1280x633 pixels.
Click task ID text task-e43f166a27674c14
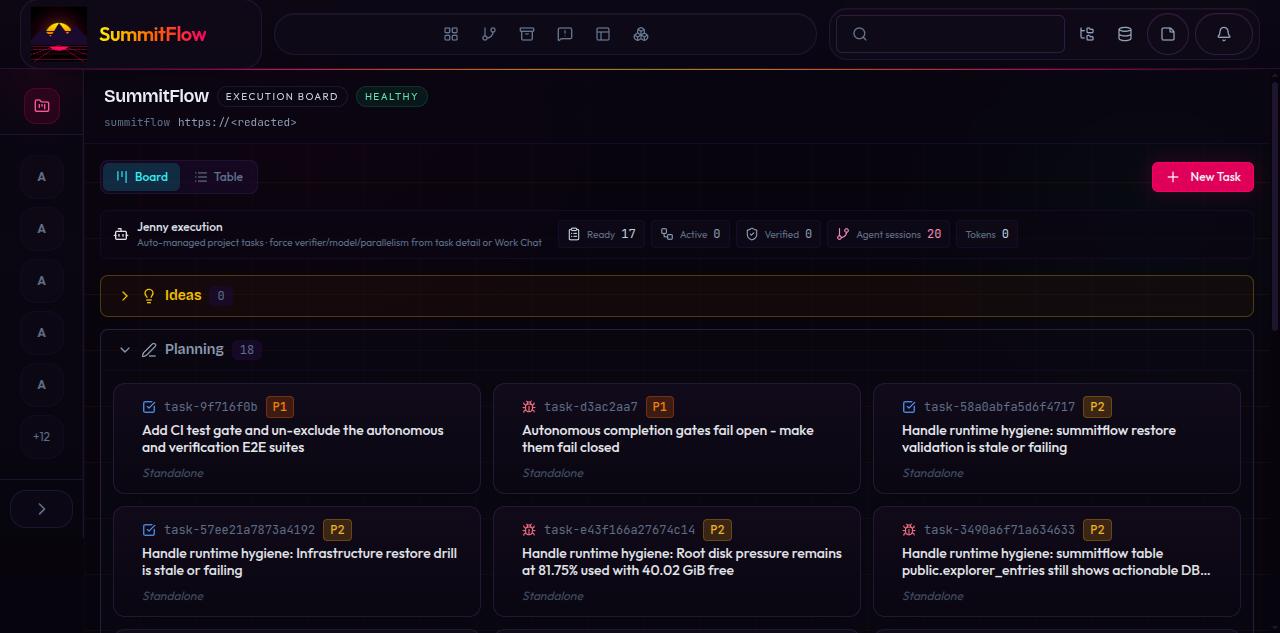pos(620,530)
